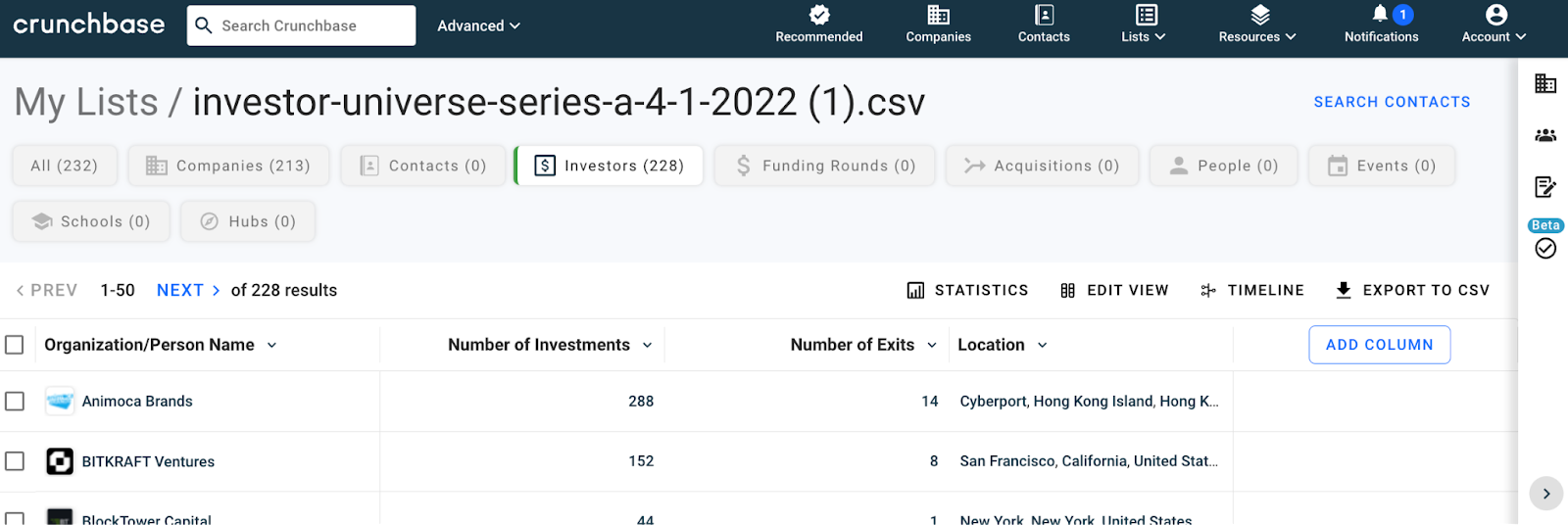Click ADD COLUMN button
The image size is (1568, 525).
tap(1379, 345)
